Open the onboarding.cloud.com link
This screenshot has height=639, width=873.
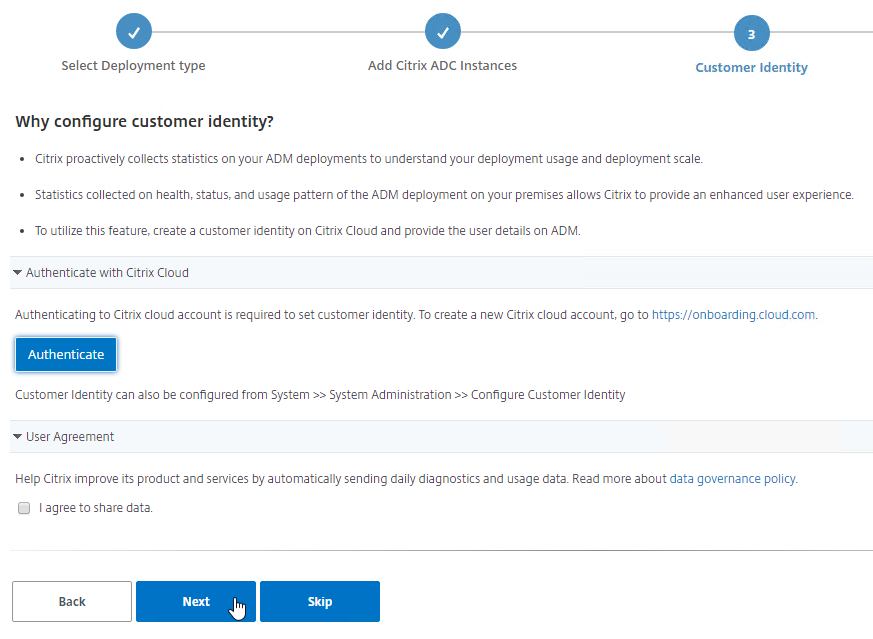tap(733, 315)
